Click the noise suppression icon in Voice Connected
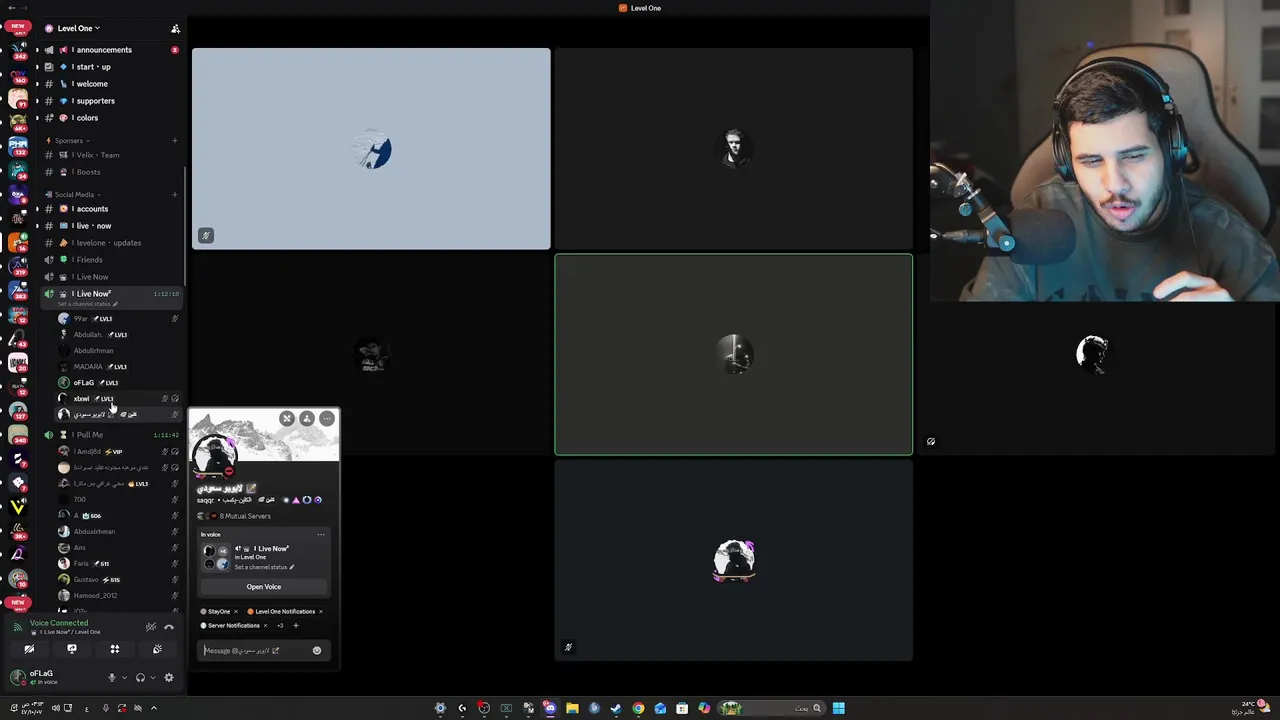This screenshot has height=720, width=1280. coord(151,627)
